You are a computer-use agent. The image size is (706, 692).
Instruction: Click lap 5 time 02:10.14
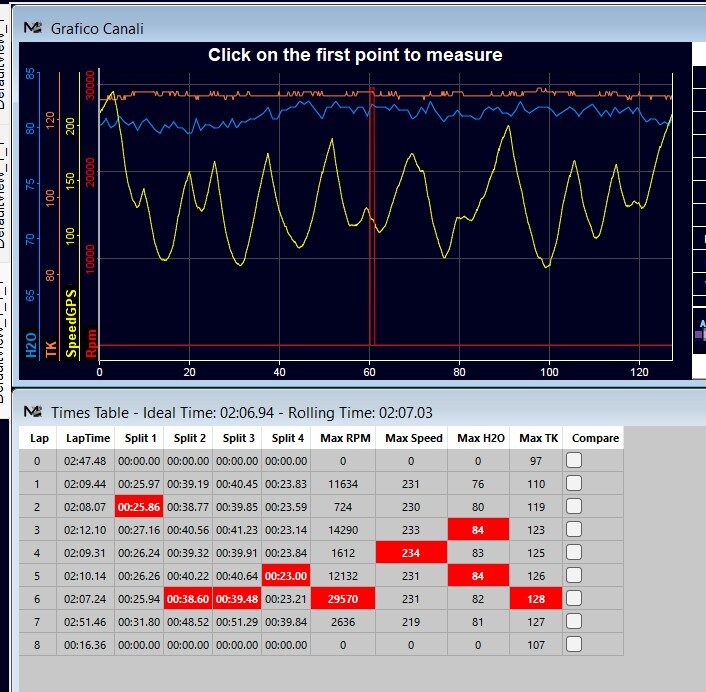(x=85, y=576)
